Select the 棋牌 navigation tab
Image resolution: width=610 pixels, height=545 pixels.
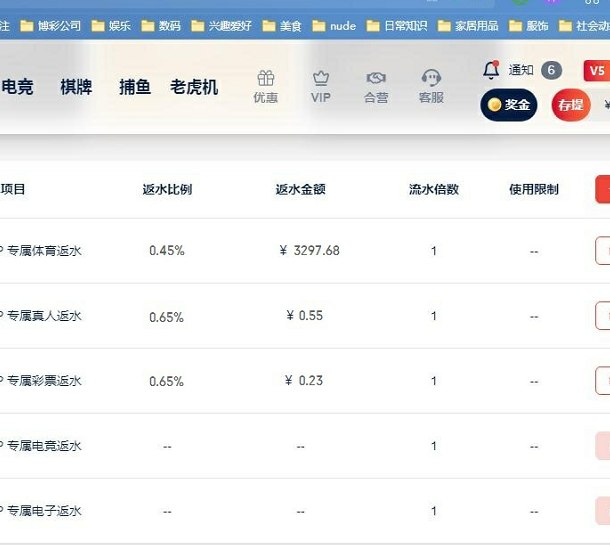(x=76, y=87)
